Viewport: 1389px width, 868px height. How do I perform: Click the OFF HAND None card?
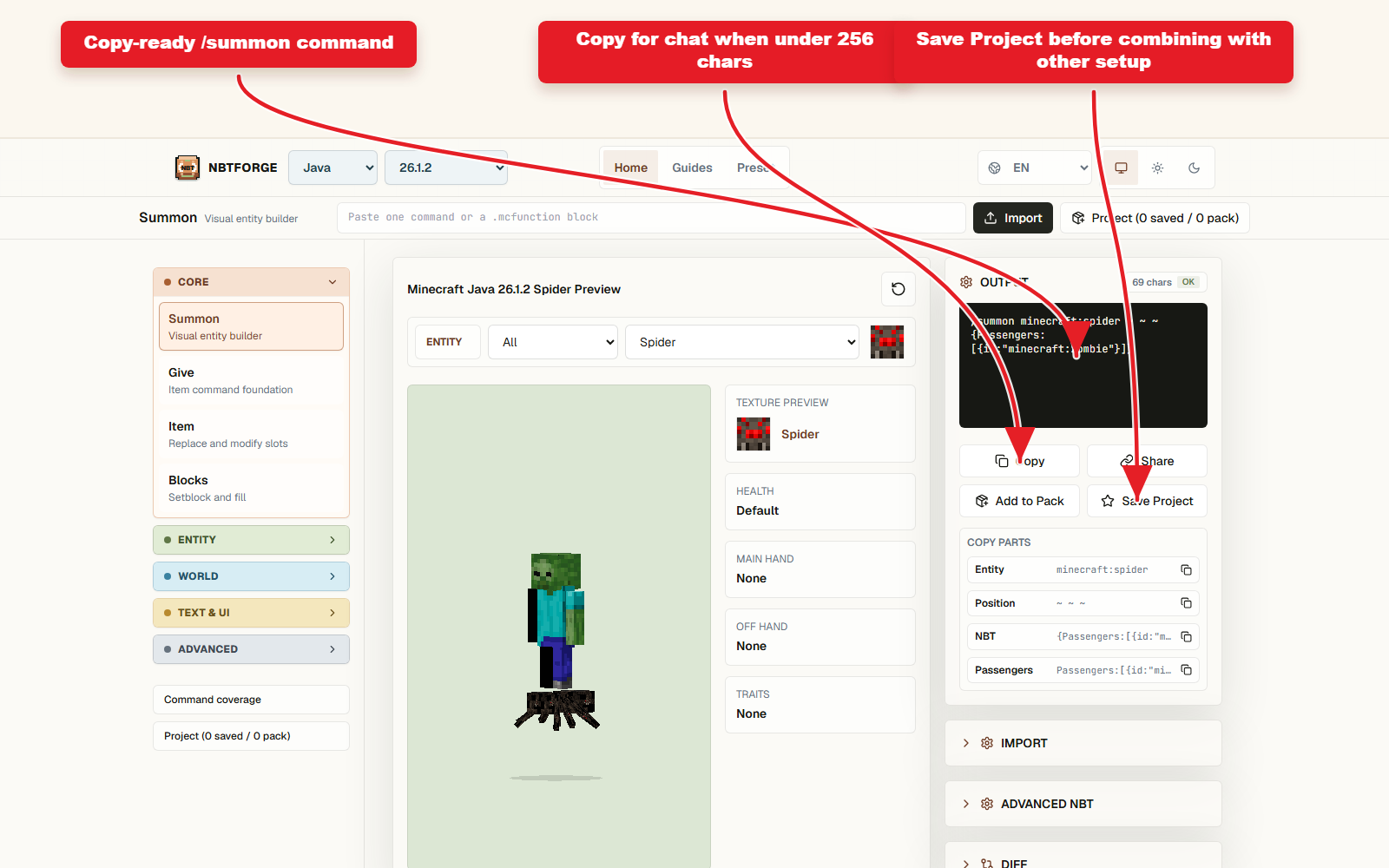coord(820,637)
